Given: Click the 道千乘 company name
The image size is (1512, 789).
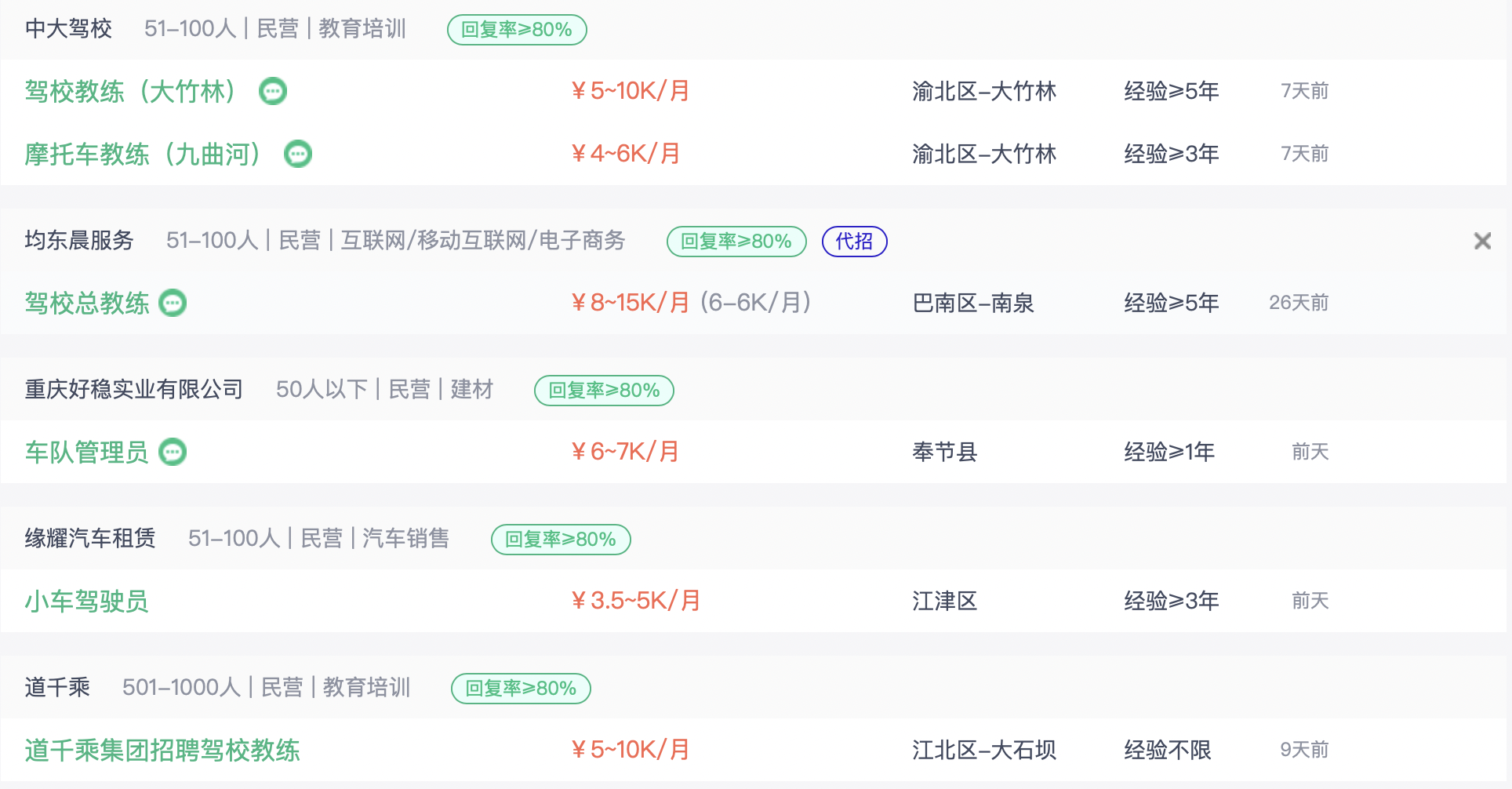Looking at the screenshot, I should tap(57, 687).
